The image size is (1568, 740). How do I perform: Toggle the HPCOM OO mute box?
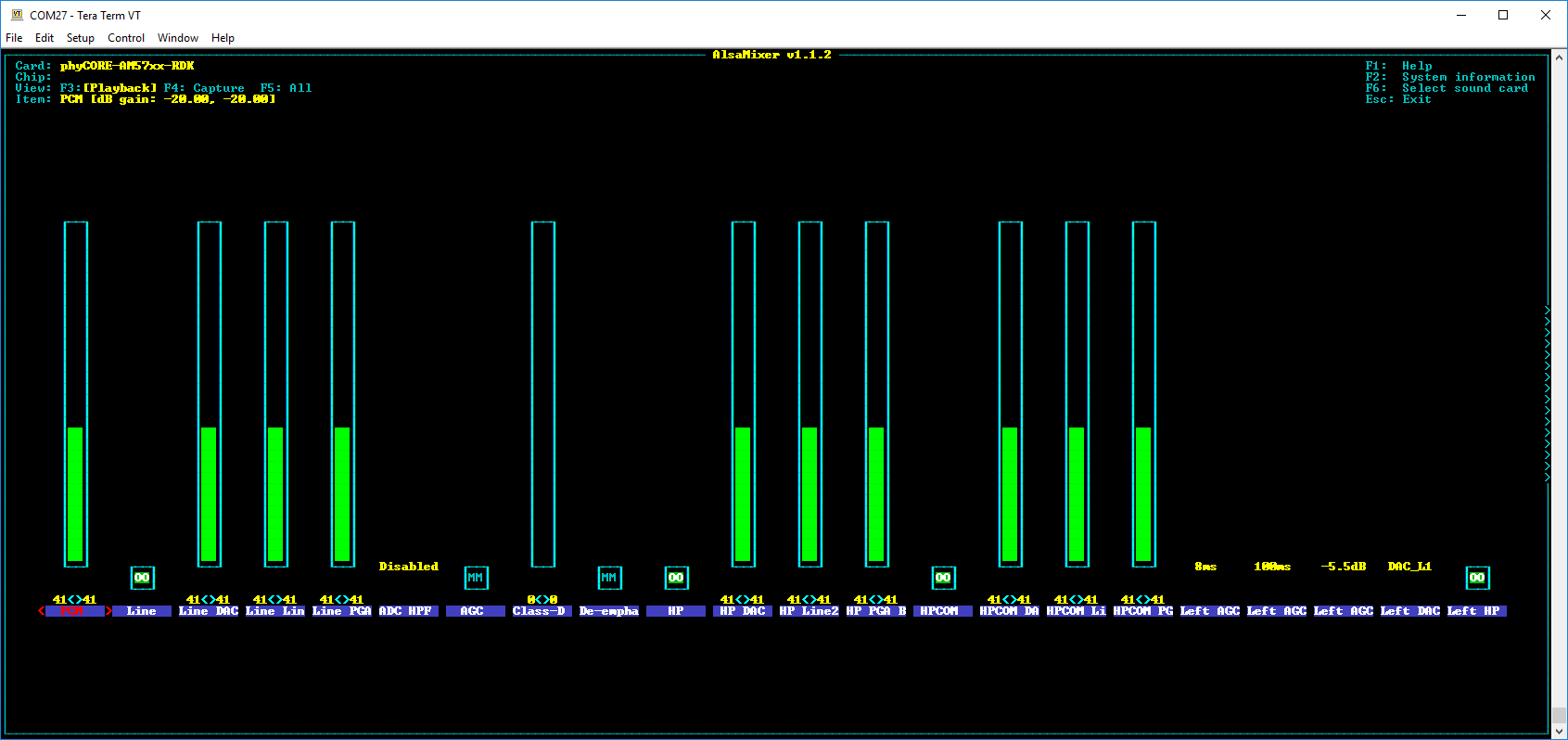pos(943,578)
